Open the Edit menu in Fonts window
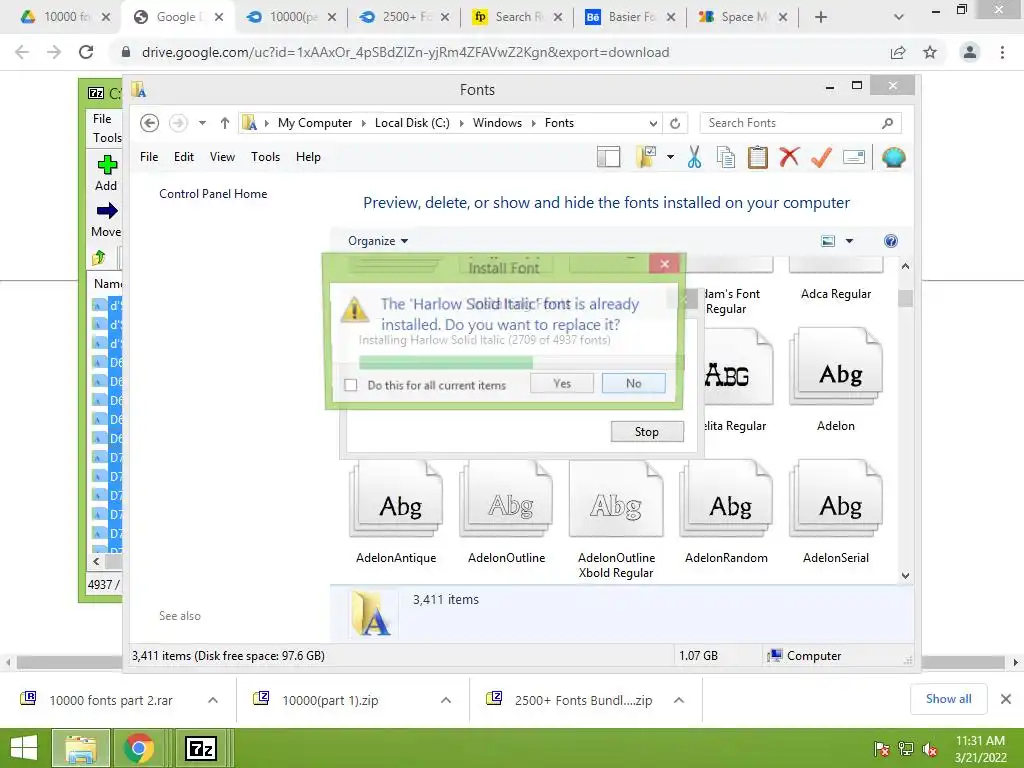The height and width of the screenshot is (768, 1024). [184, 157]
